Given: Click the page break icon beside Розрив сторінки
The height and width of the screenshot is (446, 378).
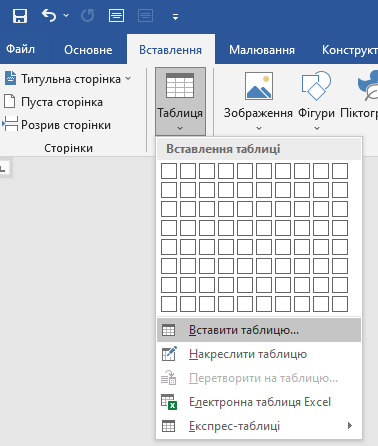Looking at the screenshot, I should pos(10,124).
